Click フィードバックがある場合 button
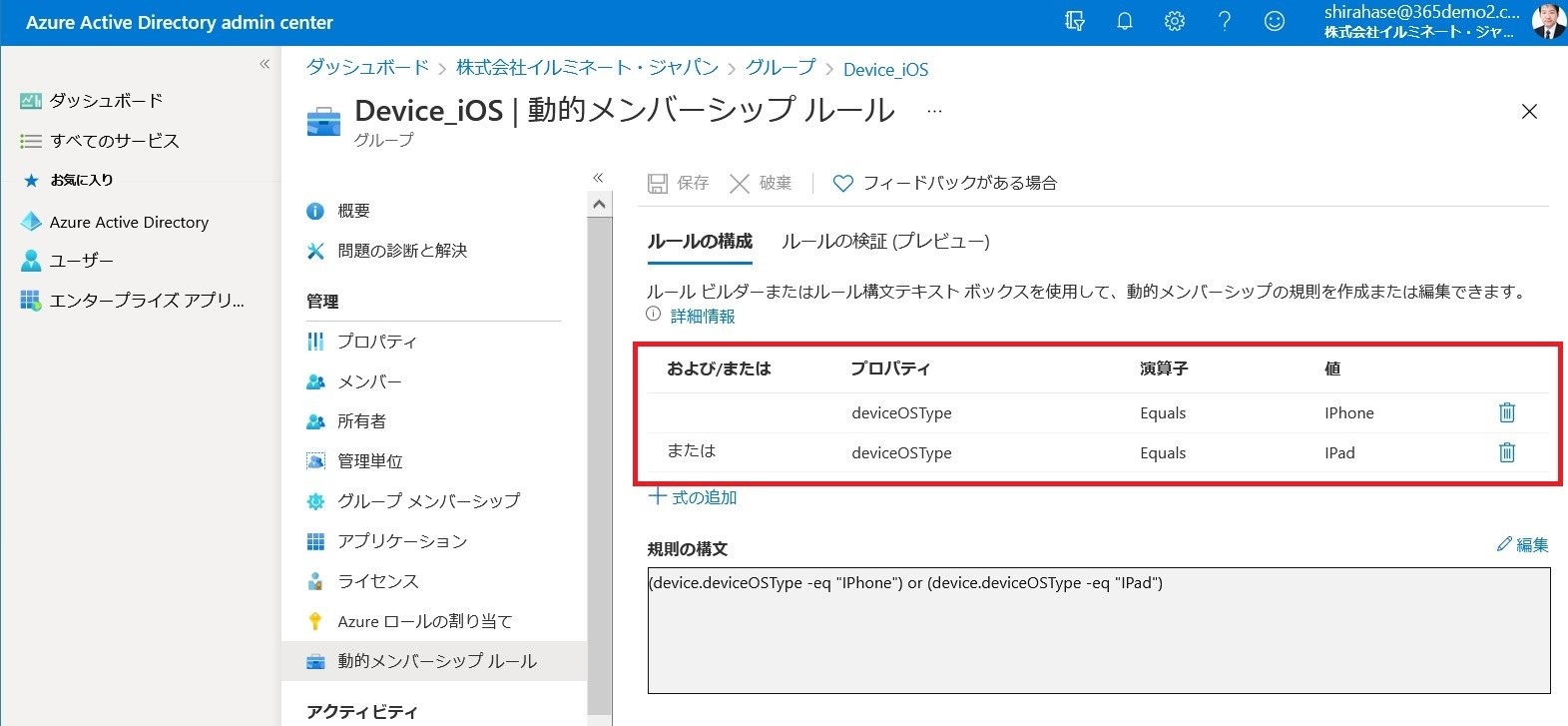This screenshot has width=1568, height=726. pyautogui.click(x=945, y=183)
